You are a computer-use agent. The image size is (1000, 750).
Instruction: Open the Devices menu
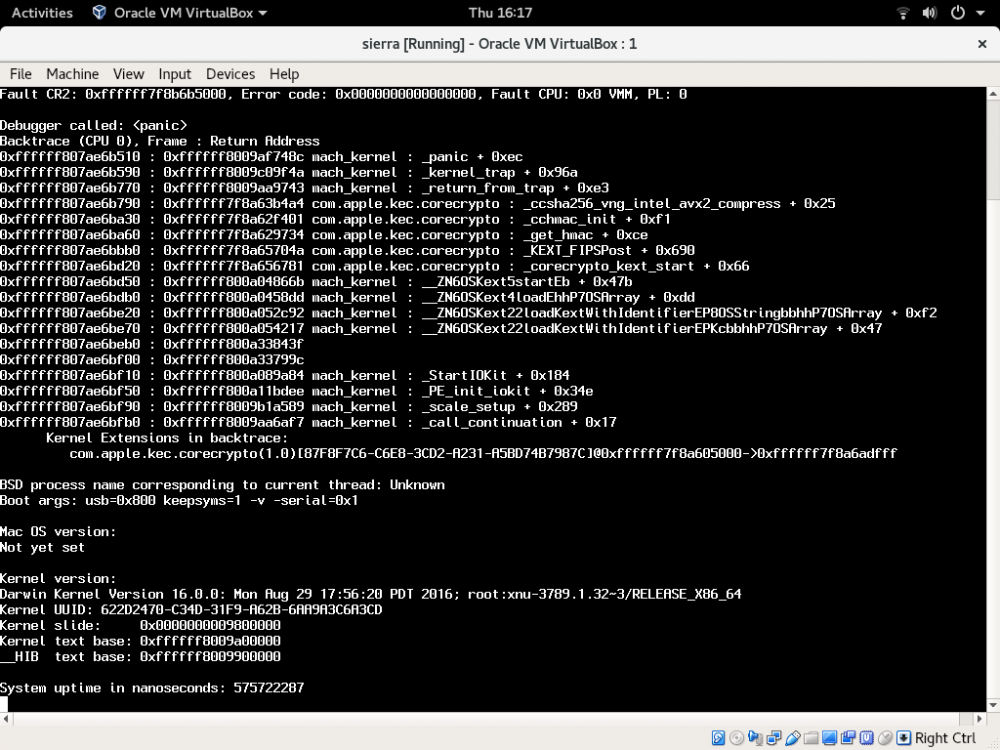point(230,74)
